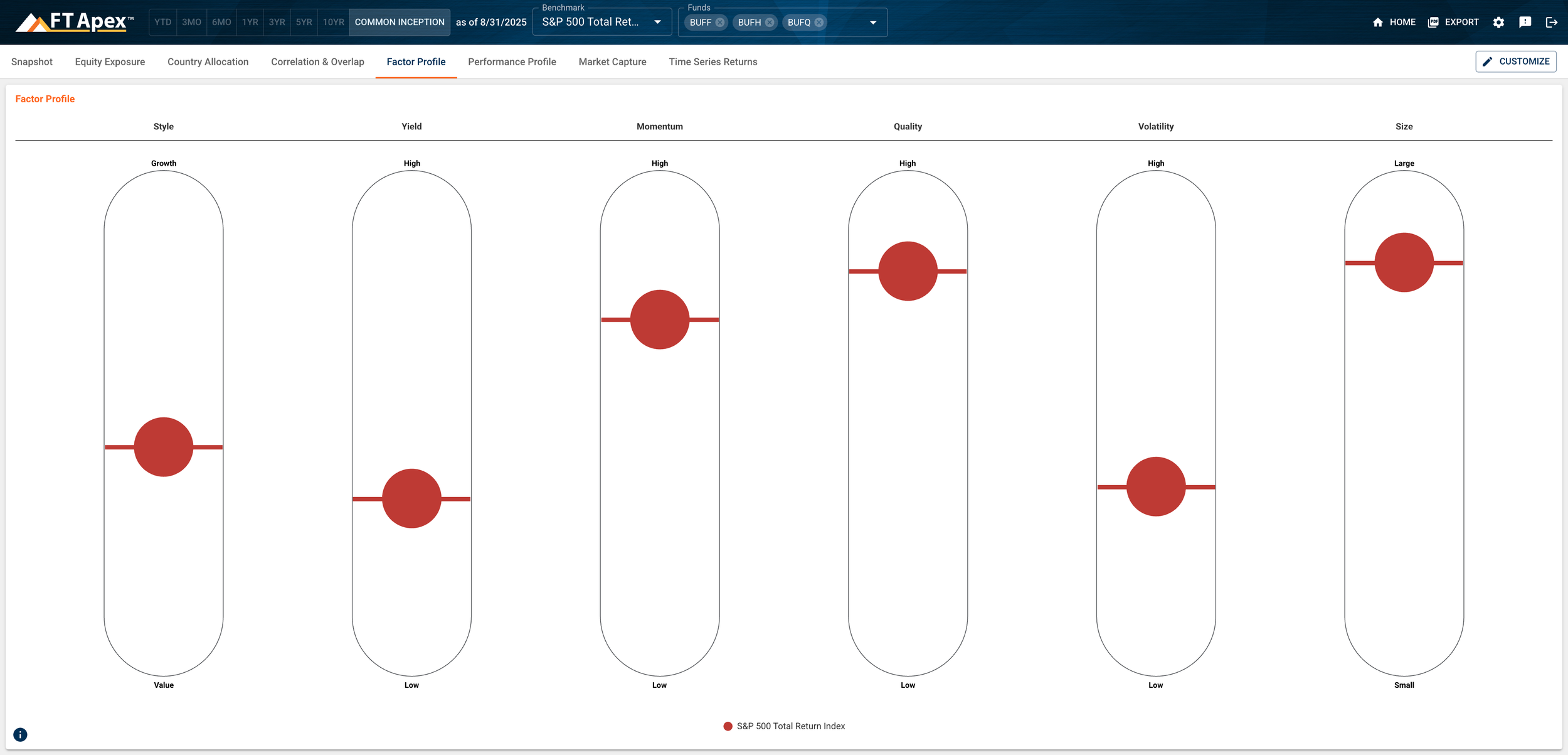This screenshot has width=1568, height=755.
Task: Select the YTD time period
Action: point(163,21)
